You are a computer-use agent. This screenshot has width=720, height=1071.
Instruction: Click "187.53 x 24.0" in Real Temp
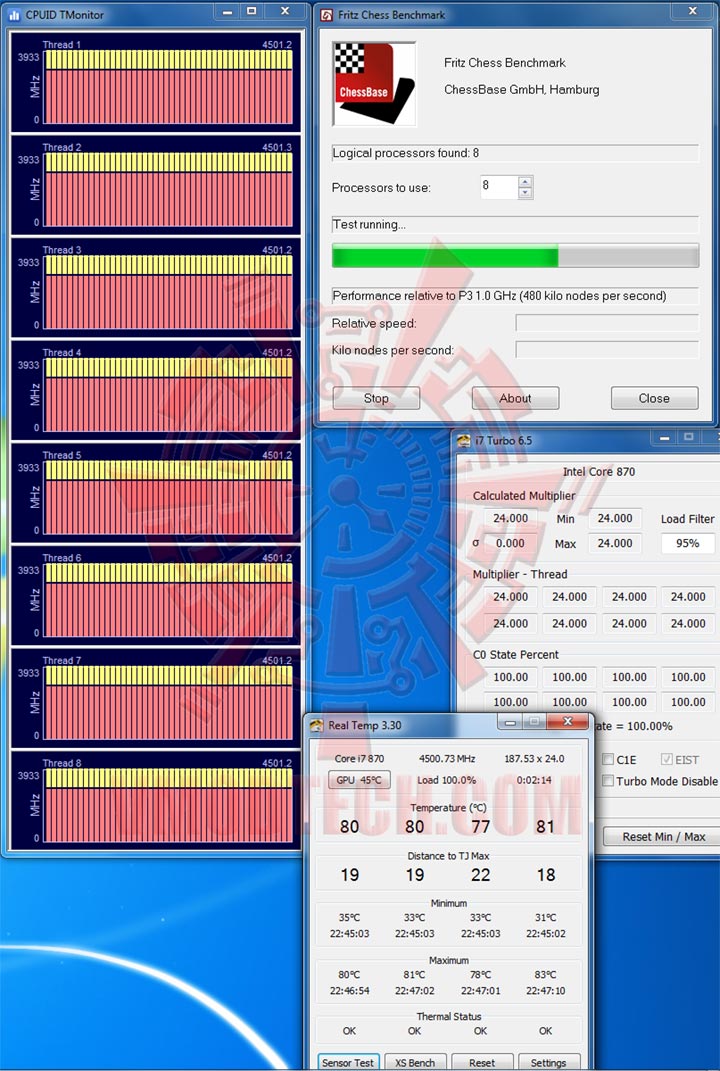534,759
